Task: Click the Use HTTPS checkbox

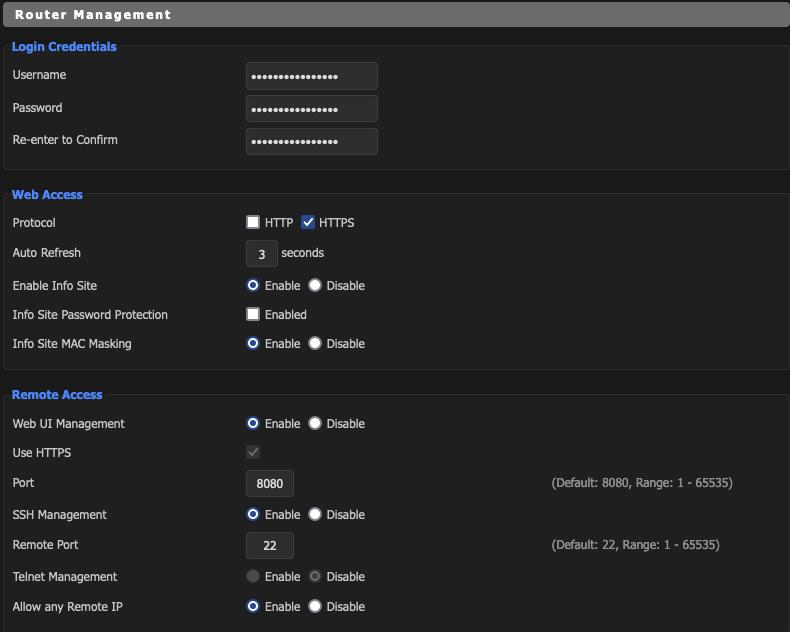Action: click(x=253, y=453)
